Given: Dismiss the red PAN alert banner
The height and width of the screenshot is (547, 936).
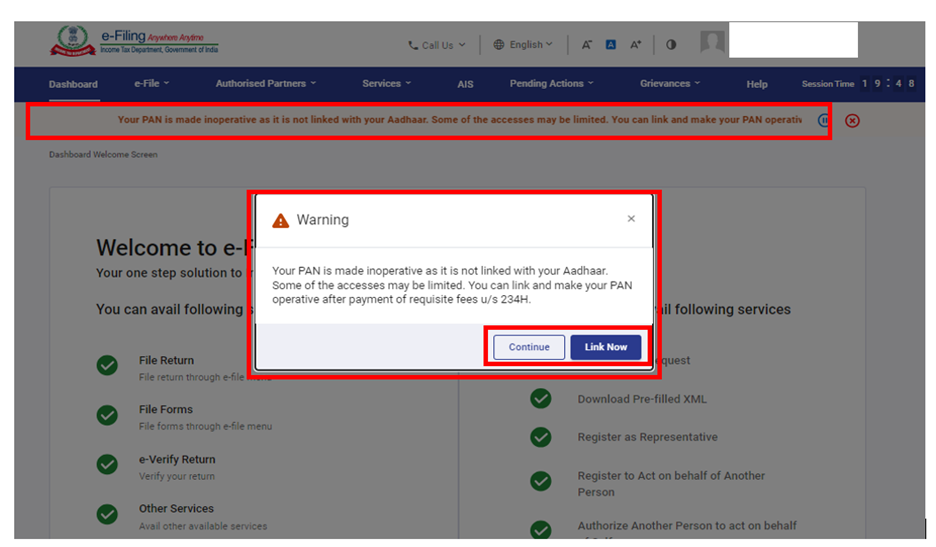Looking at the screenshot, I should [852, 120].
